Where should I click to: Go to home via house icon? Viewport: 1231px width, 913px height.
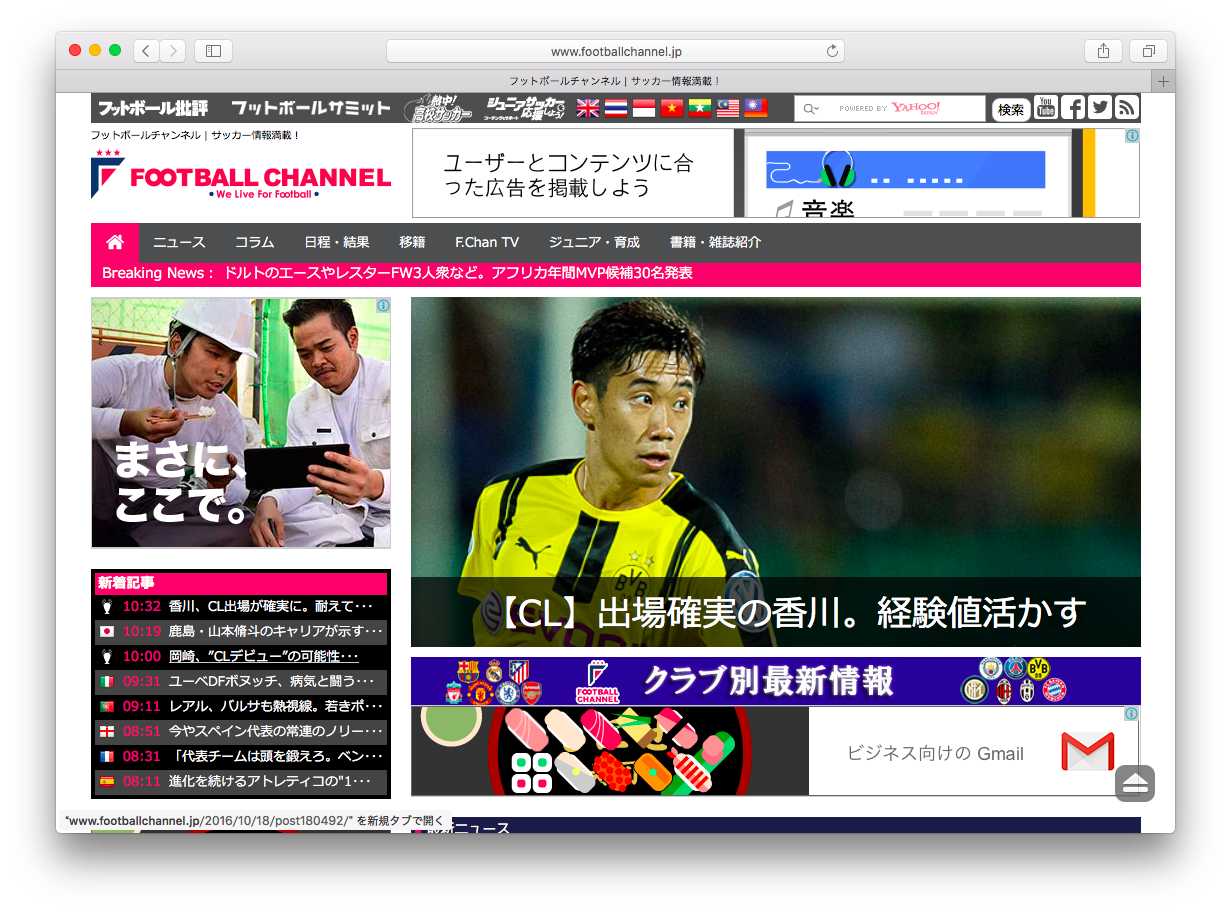(115, 242)
